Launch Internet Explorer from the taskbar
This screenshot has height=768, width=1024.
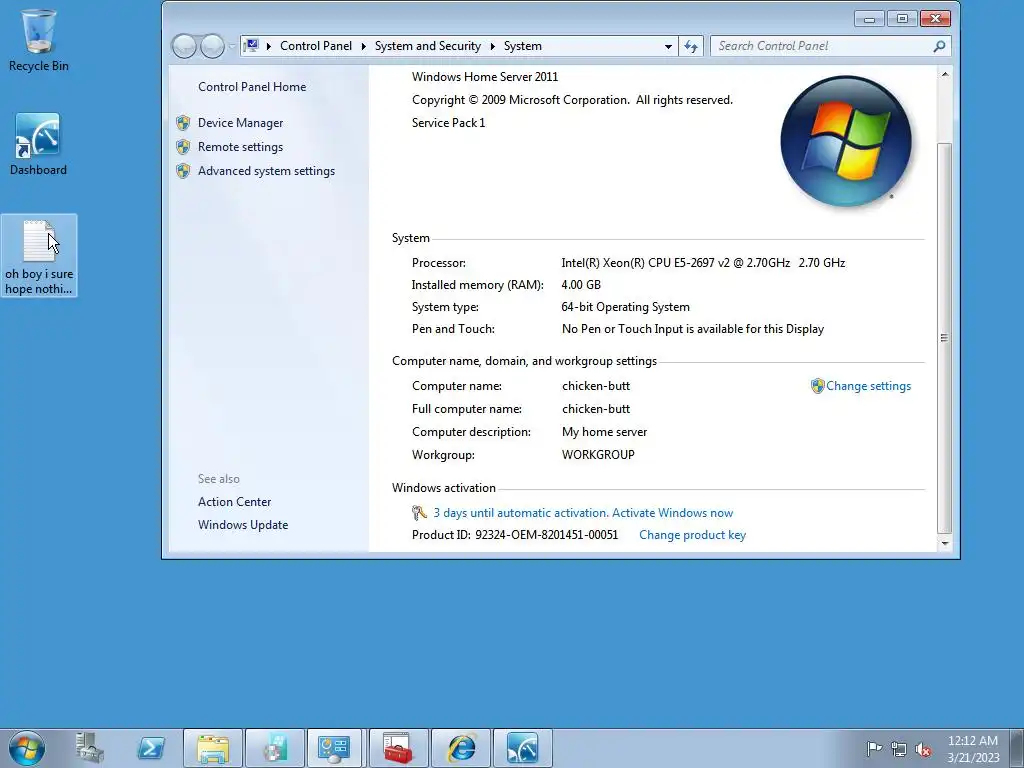pos(460,748)
